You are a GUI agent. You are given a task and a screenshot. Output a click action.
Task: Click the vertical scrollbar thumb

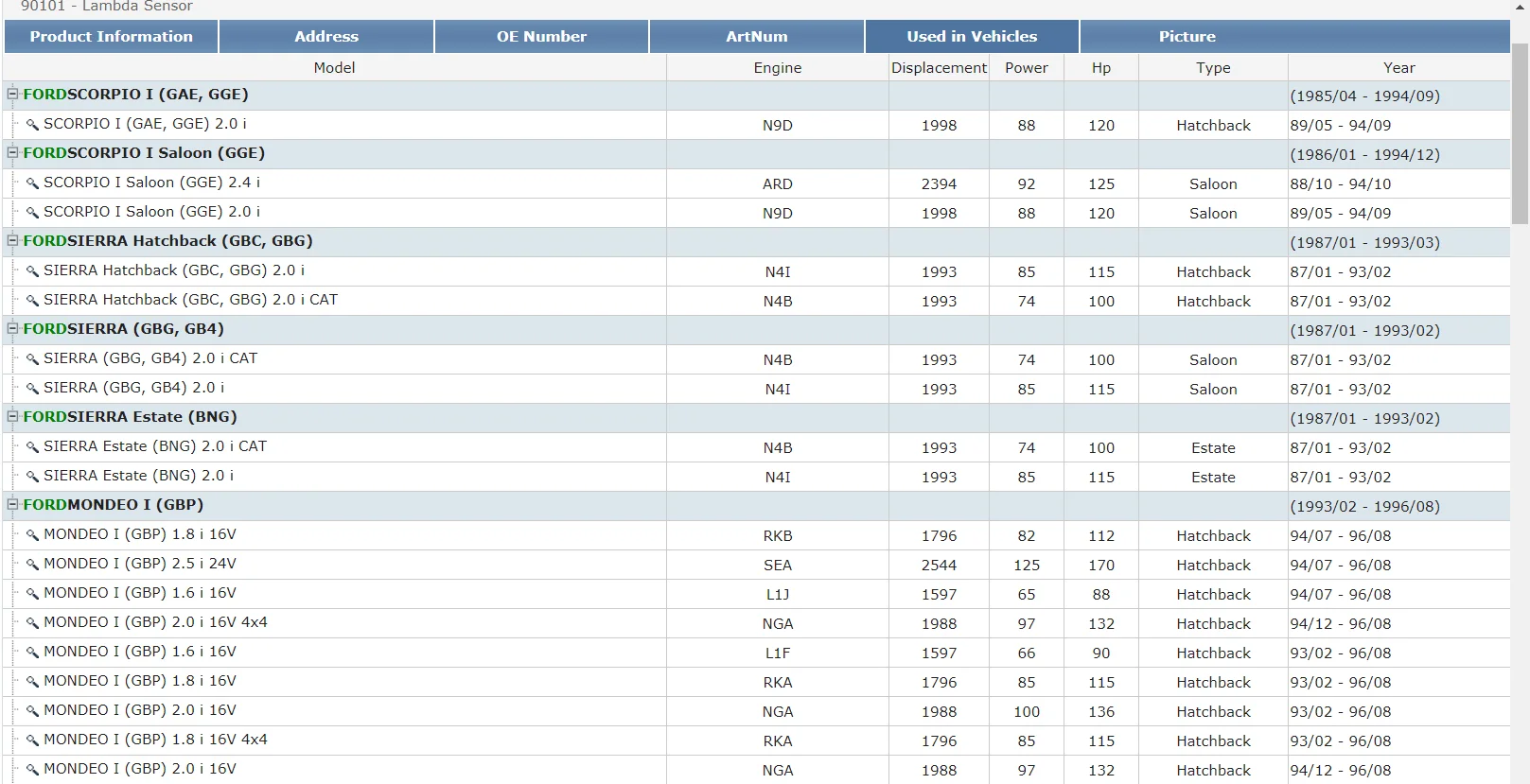(x=1521, y=132)
